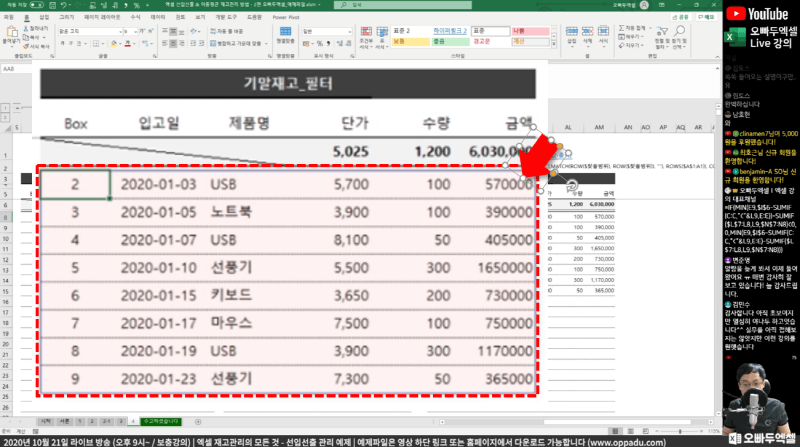Apply percent style
800x447 pixels.
[x=319, y=43]
